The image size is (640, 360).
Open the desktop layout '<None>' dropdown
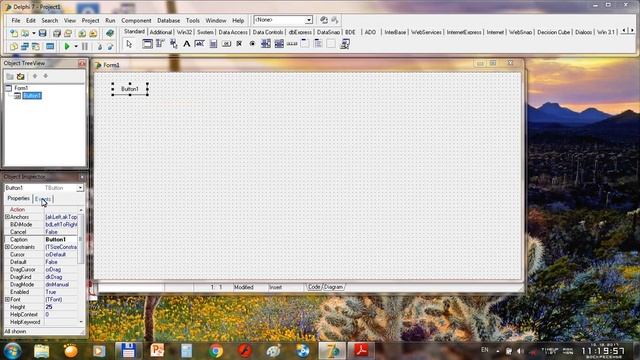pos(309,20)
